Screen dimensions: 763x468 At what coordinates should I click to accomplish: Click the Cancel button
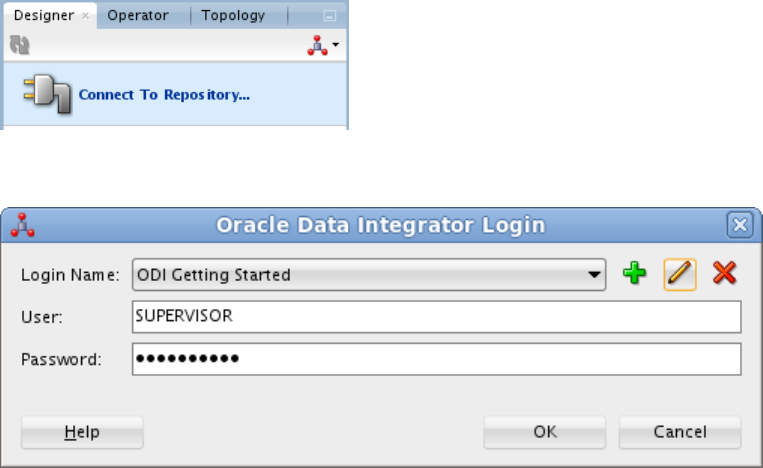pyautogui.click(x=680, y=432)
